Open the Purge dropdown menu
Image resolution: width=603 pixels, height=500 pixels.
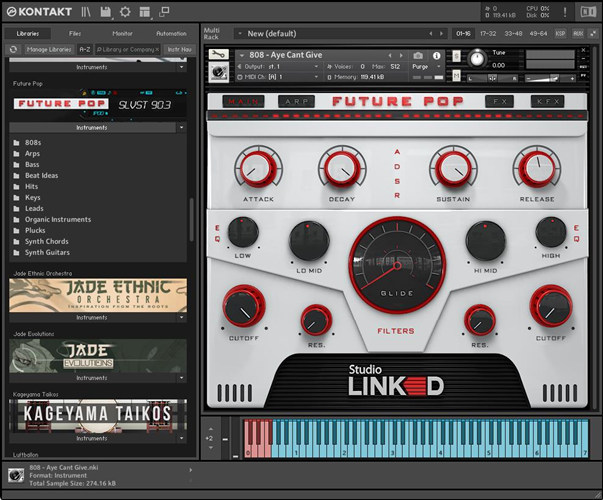(x=426, y=66)
